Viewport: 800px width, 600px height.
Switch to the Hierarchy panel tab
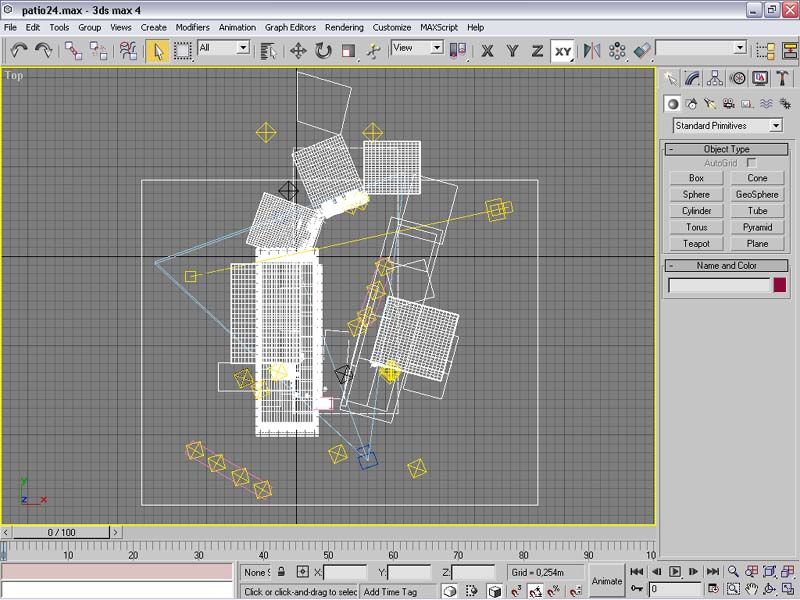coord(715,78)
